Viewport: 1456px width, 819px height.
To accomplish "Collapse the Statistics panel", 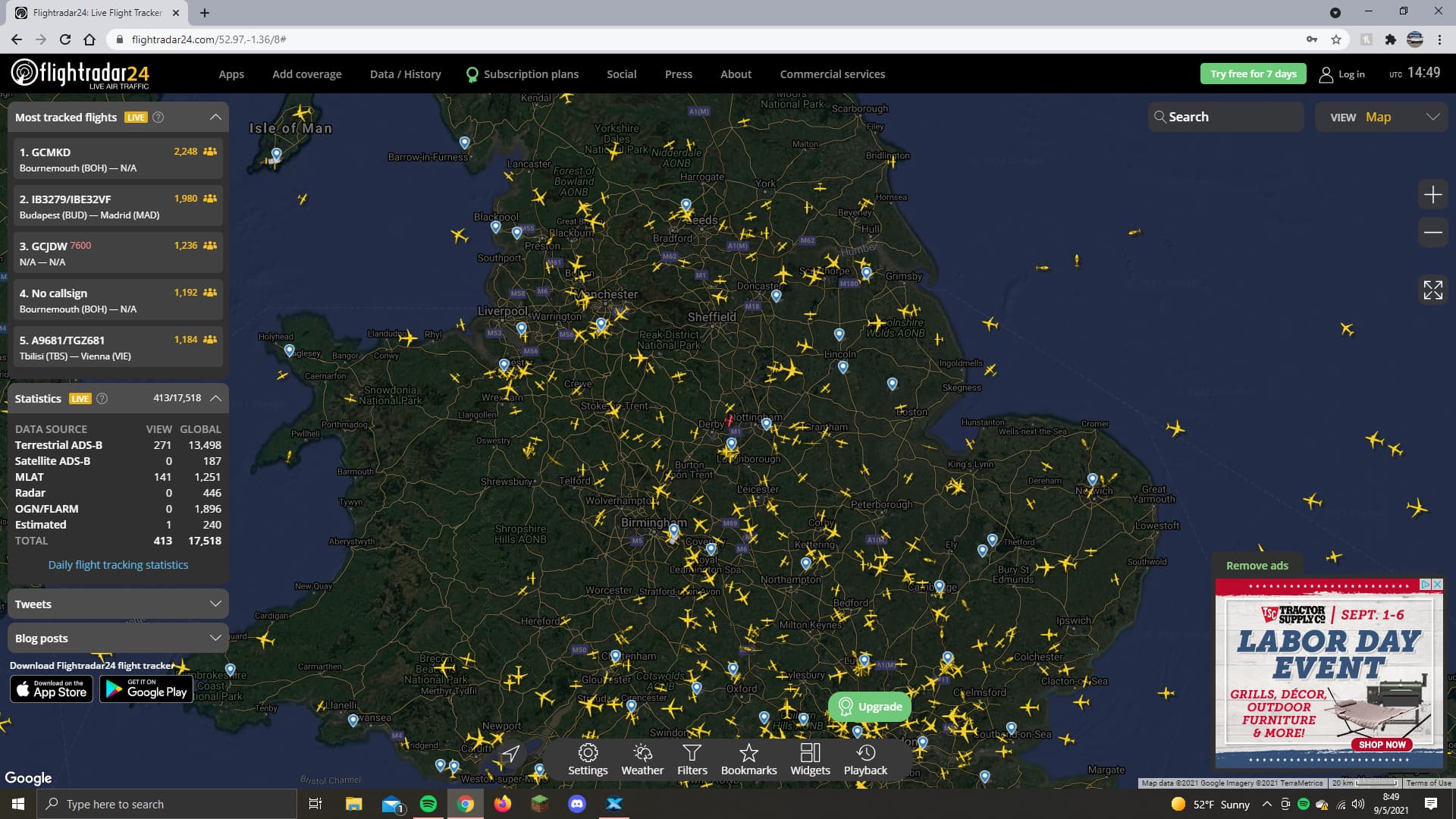I will (215, 398).
